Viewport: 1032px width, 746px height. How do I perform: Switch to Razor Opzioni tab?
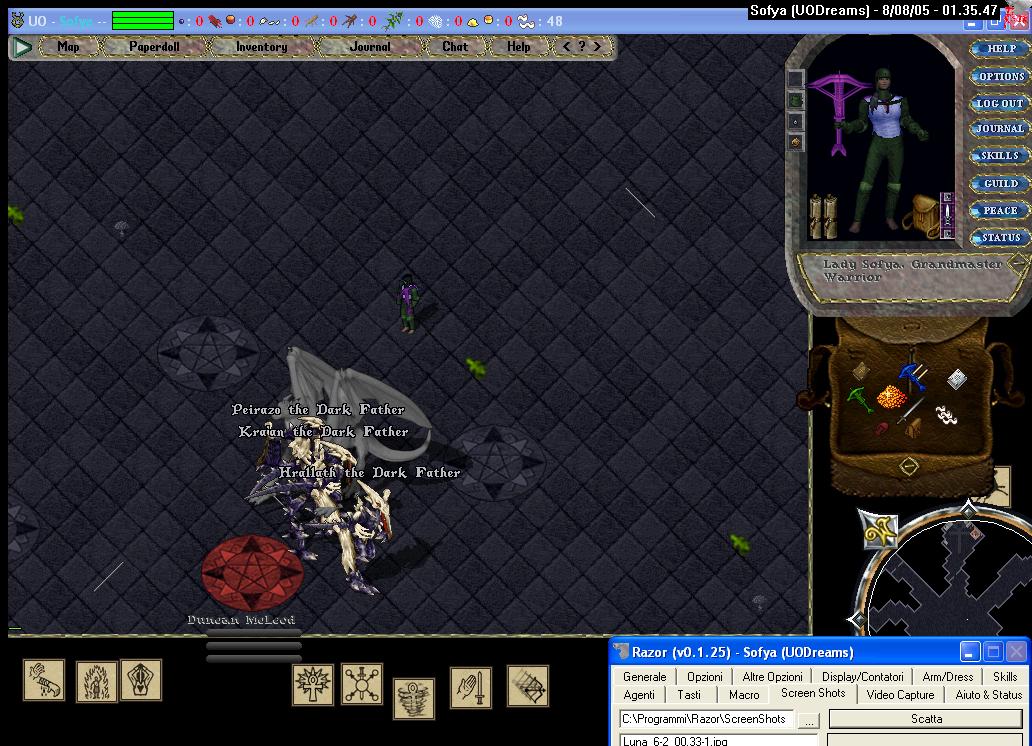704,676
